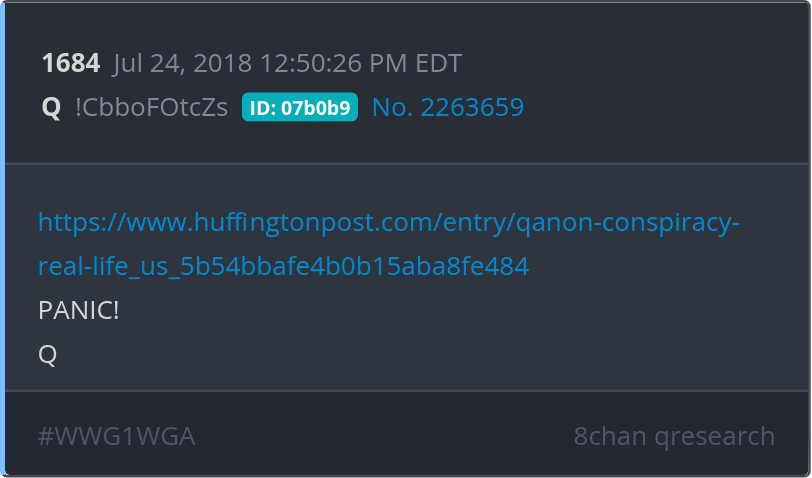
Task: Click empty space in the footer bar
Action: click(x=380, y=436)
